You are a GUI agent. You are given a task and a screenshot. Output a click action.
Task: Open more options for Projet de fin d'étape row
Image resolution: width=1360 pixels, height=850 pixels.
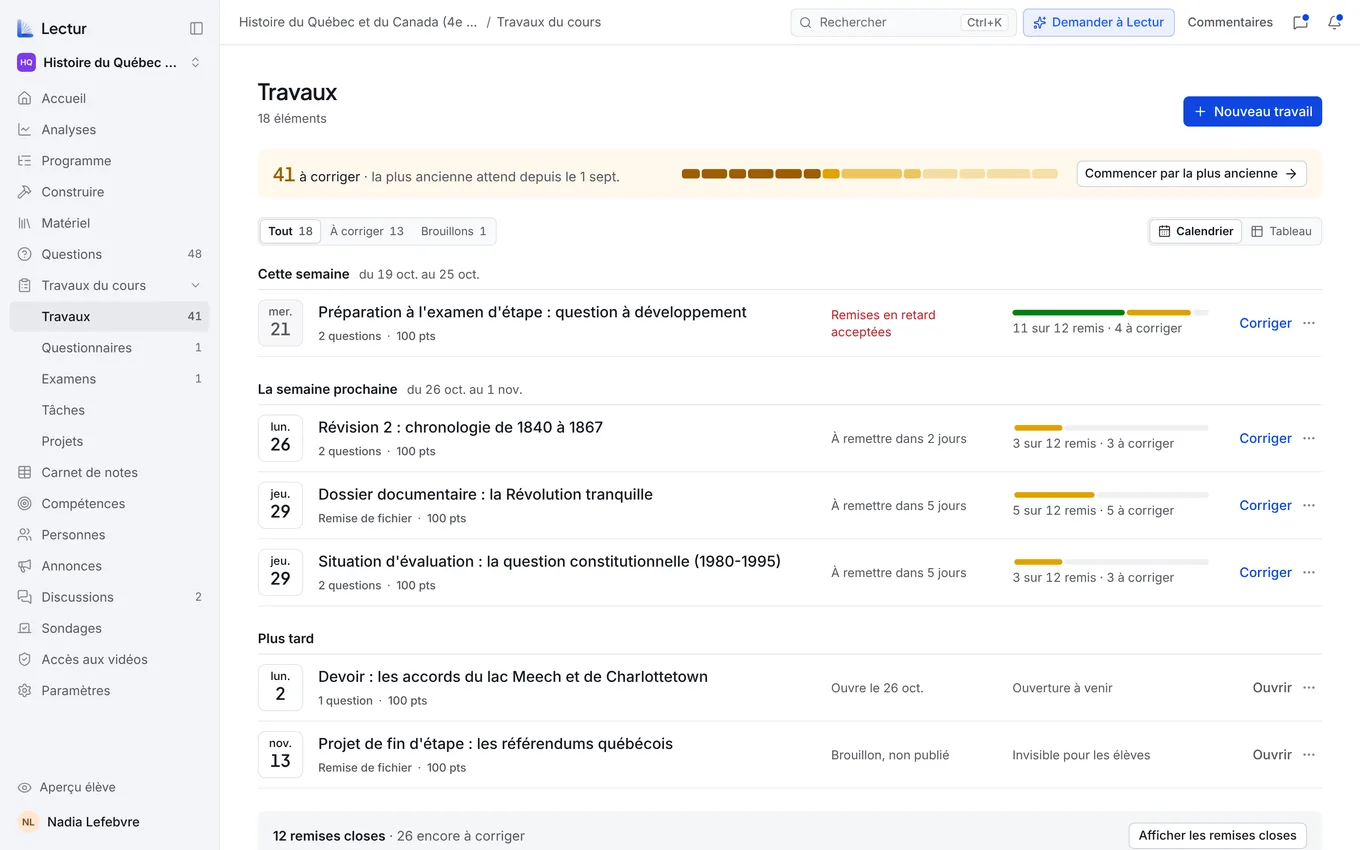coord(1309,754)
